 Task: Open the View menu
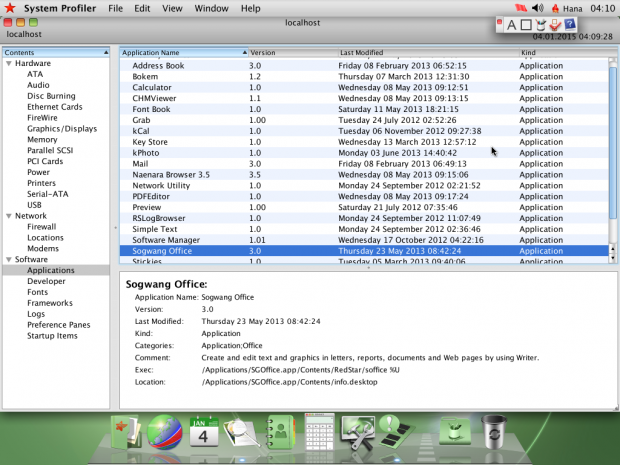point(172,8)
